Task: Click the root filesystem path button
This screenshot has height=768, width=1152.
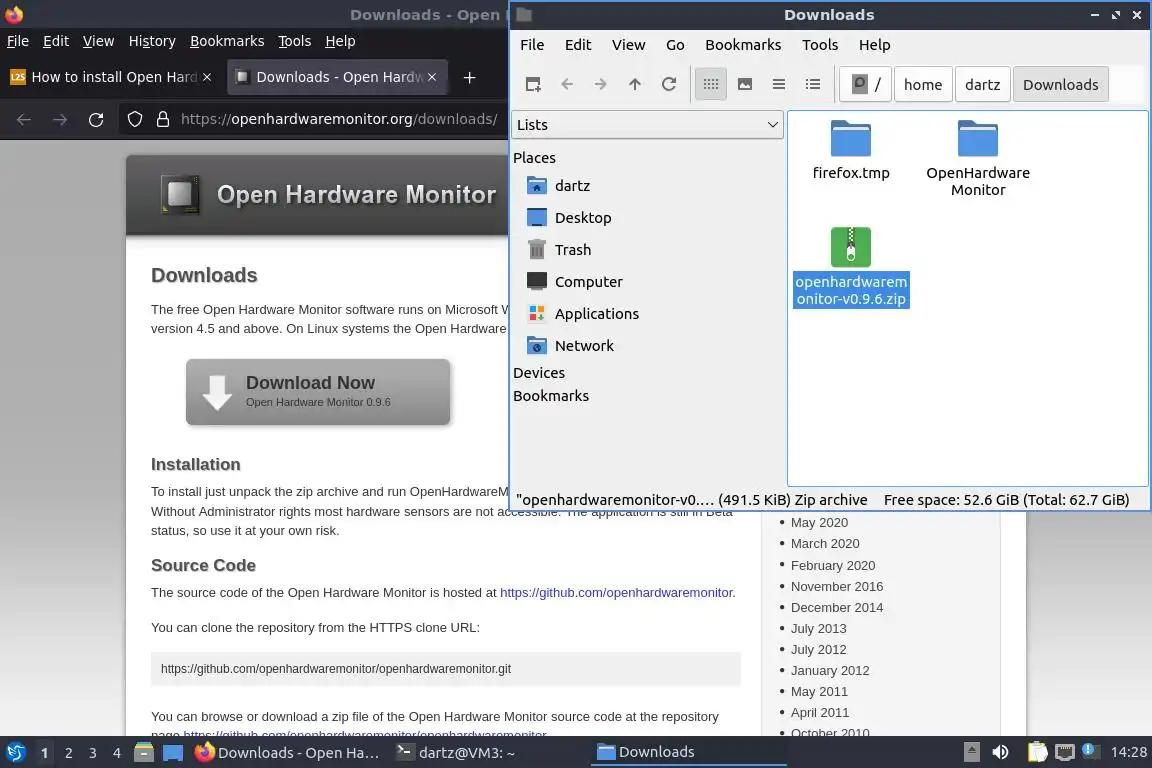Action: 866,85
